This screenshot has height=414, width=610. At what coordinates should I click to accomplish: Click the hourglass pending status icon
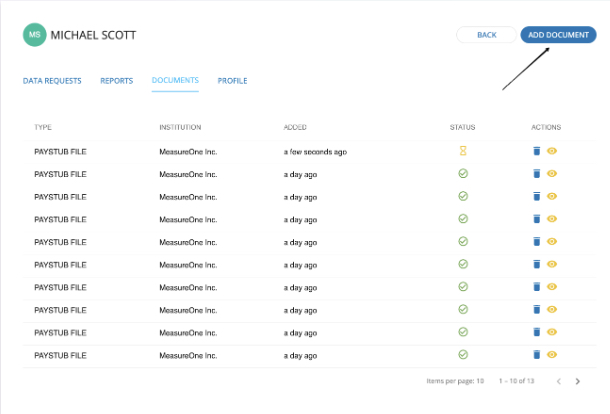pyautogui.click(x=463, y=151)
